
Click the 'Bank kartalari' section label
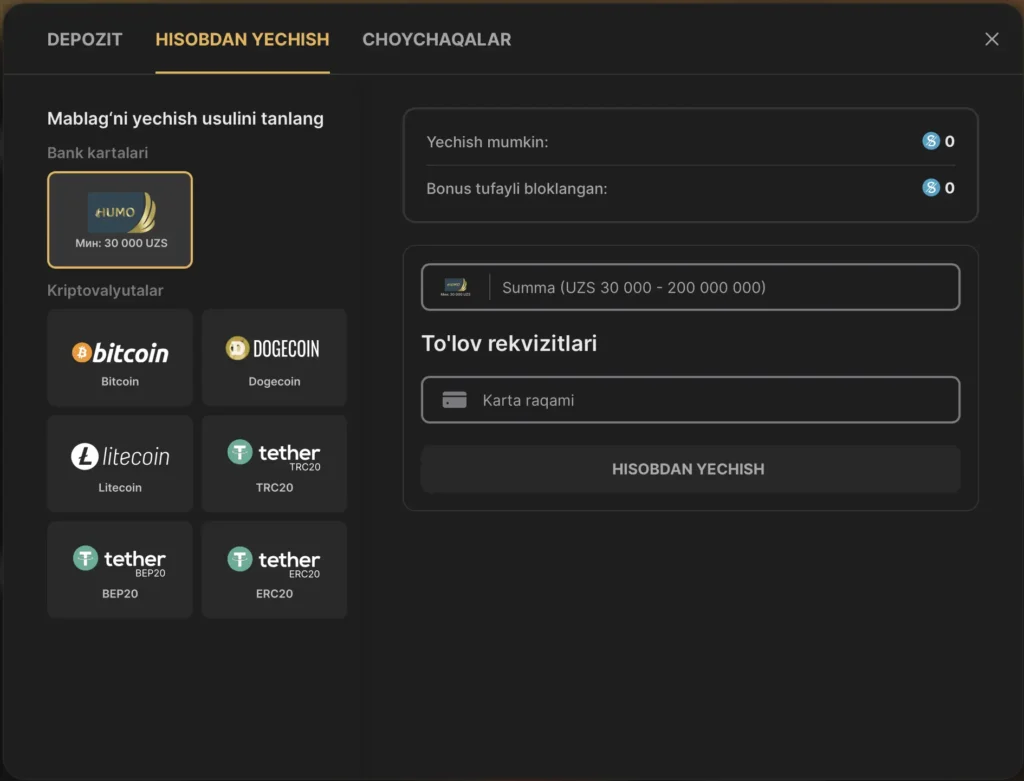[97, 153]
